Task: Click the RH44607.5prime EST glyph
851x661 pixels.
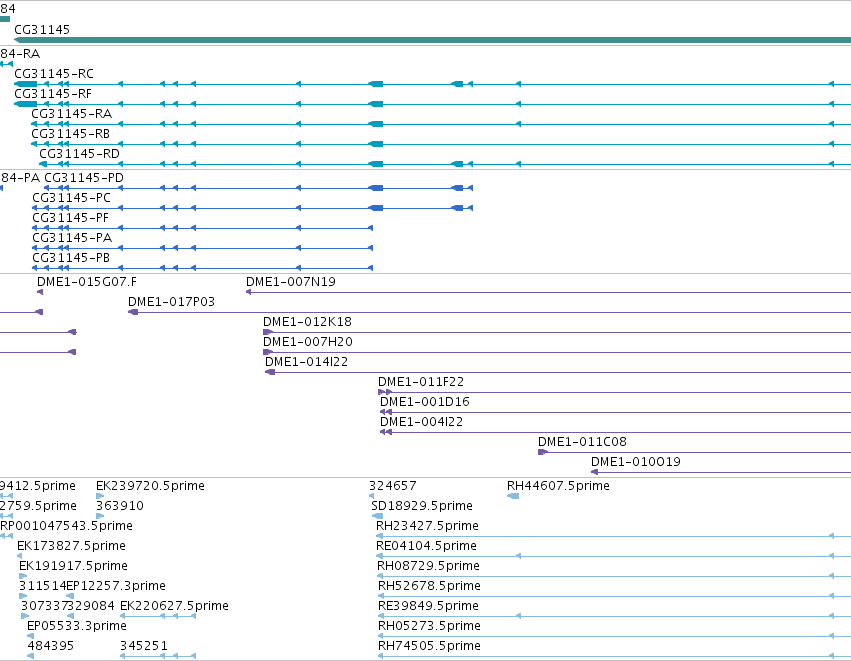Action: pyautogui.click(x=513, y=496)
